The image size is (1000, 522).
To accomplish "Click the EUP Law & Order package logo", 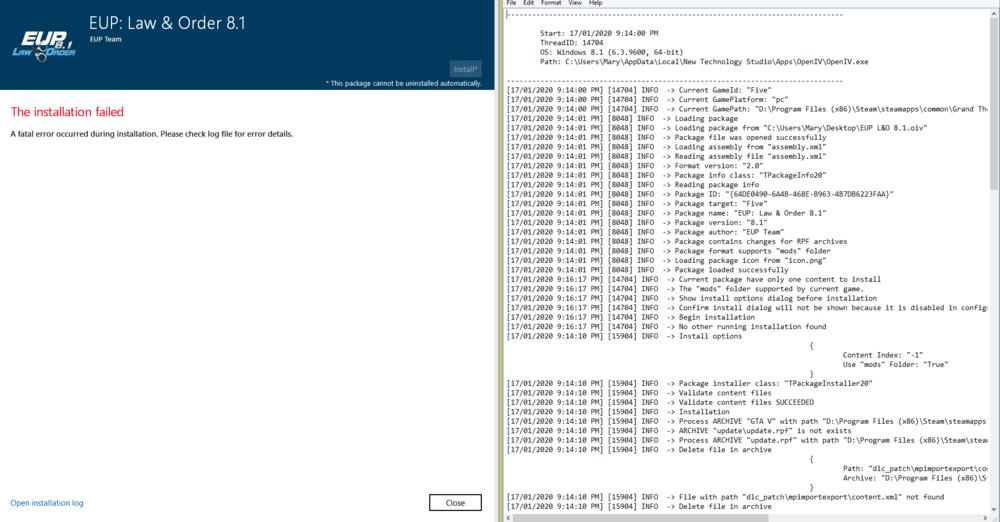I will (43, 46).
